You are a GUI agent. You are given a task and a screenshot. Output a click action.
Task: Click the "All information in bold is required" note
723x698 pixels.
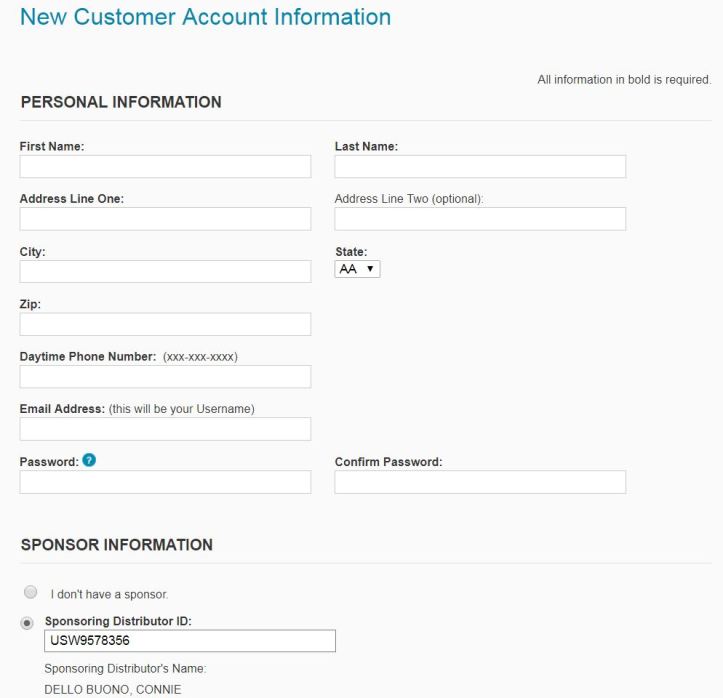tap(624, 80)
